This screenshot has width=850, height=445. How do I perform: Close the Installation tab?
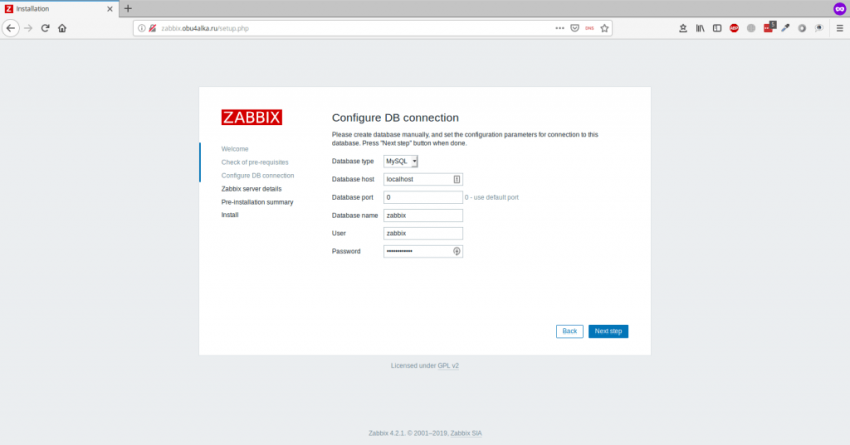110,9
